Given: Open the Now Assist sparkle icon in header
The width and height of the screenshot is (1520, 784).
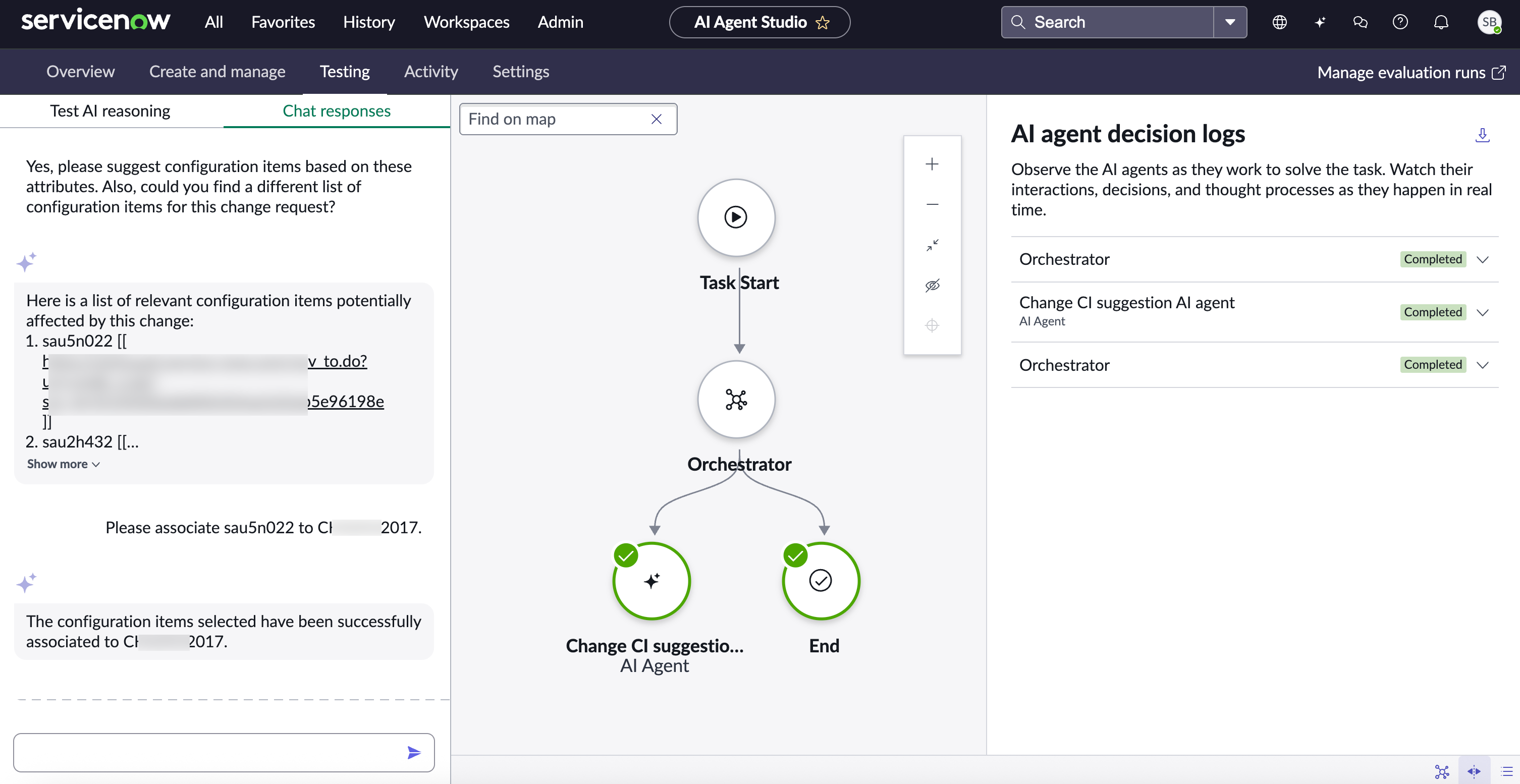Looking at the screenshot, I should point(1320,22).
